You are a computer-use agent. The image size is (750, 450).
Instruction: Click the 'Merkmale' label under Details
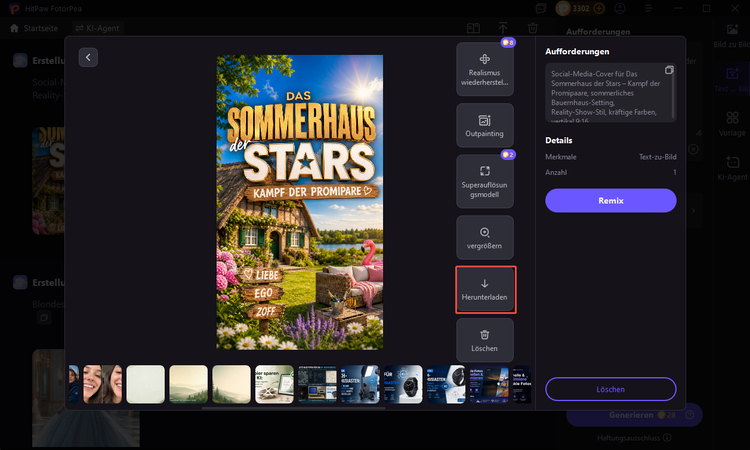561,157
